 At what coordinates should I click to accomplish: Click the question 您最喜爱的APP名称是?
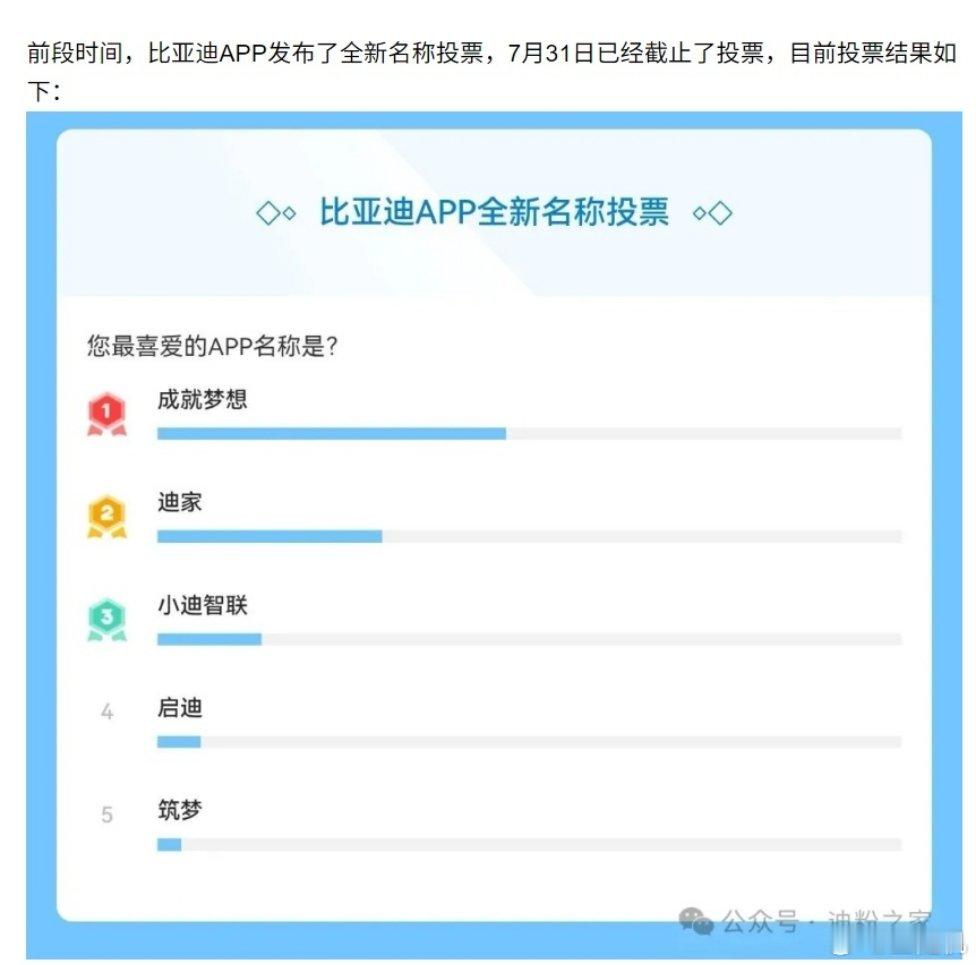coord(212,346)
